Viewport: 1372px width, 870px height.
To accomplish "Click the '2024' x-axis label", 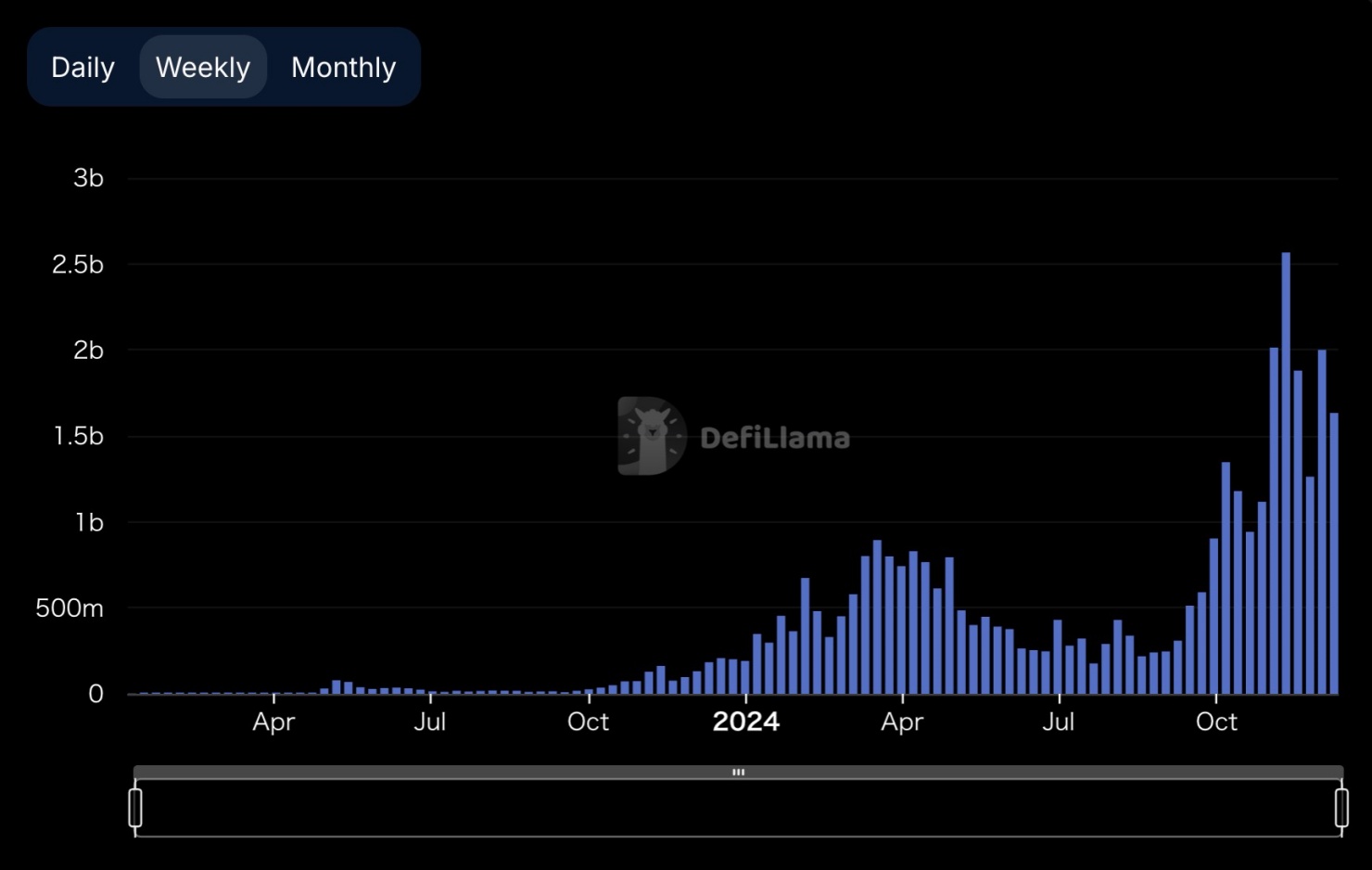I will [x=746, y=722].
